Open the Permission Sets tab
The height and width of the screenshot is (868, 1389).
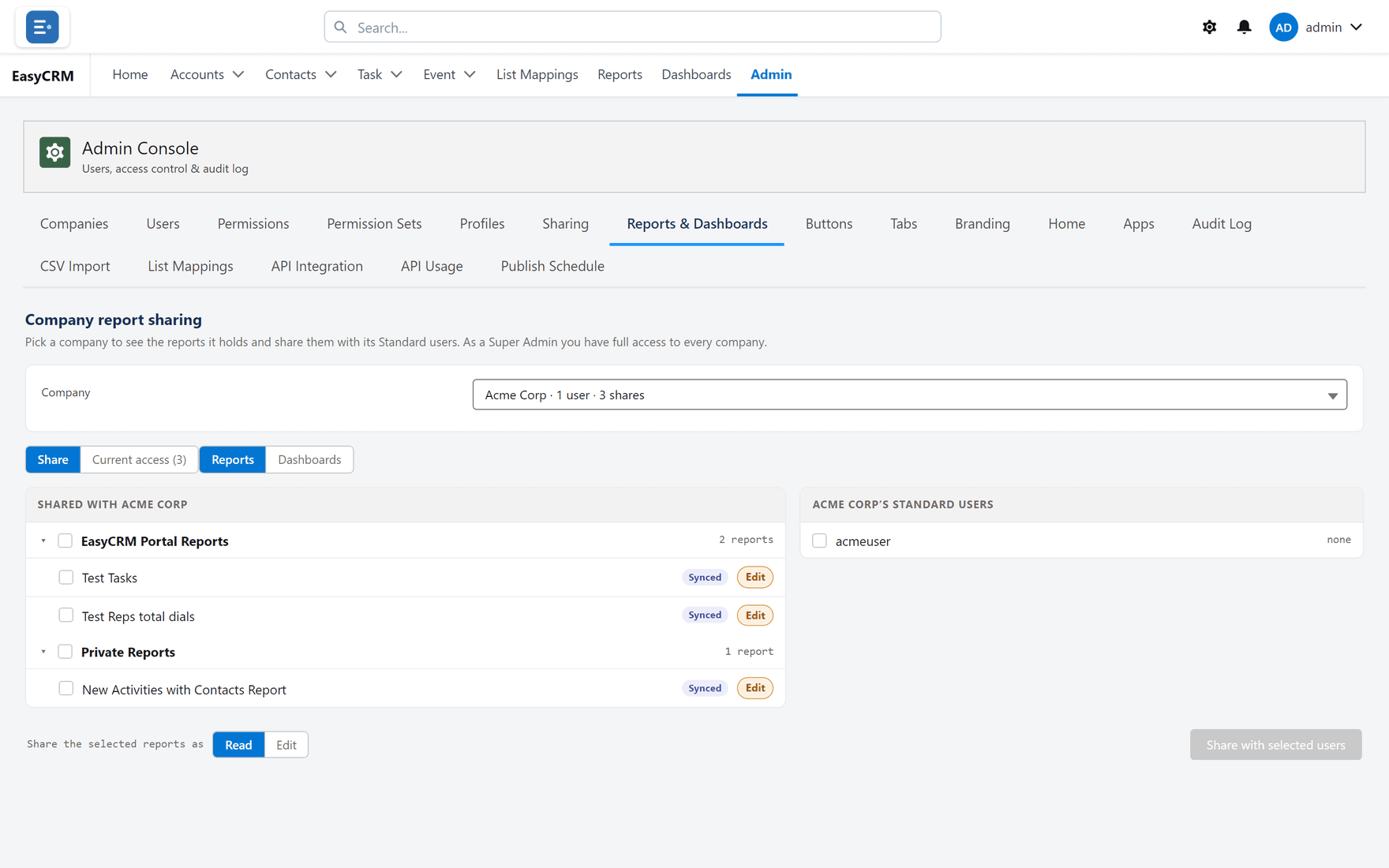point(374,223)
